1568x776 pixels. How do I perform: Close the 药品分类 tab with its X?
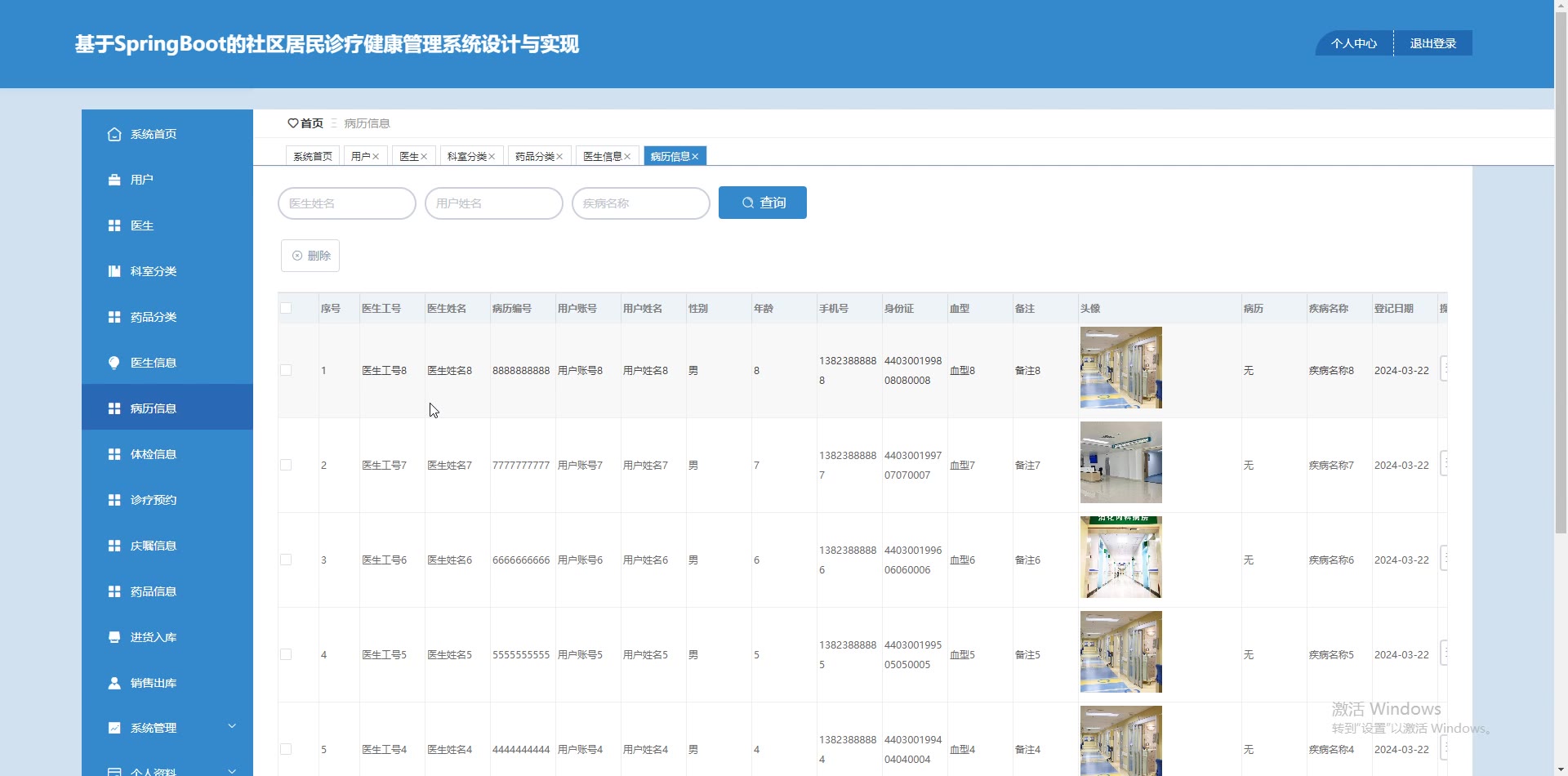[559, 157]
